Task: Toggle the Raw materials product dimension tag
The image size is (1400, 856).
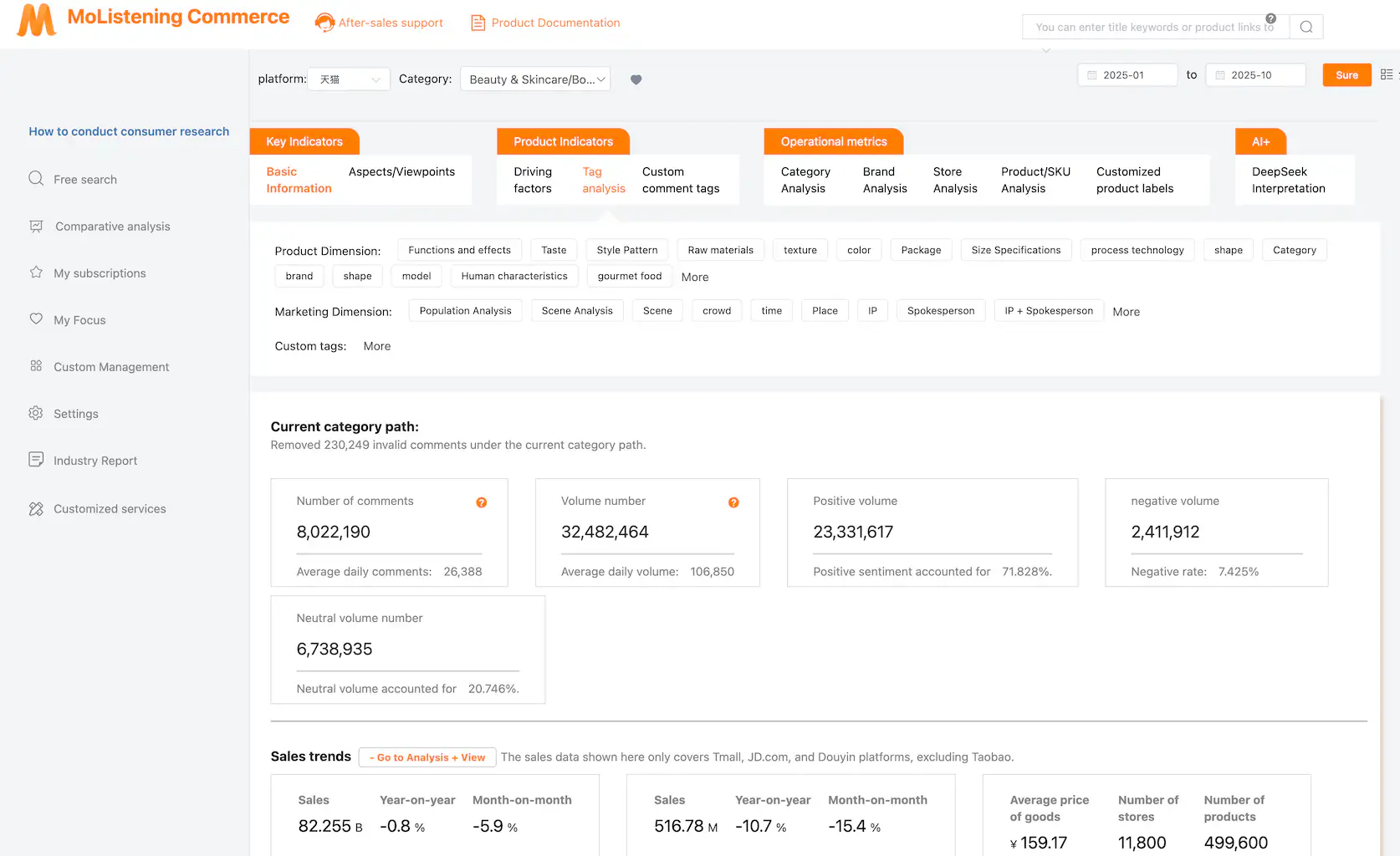Action: tap(720, 249)
